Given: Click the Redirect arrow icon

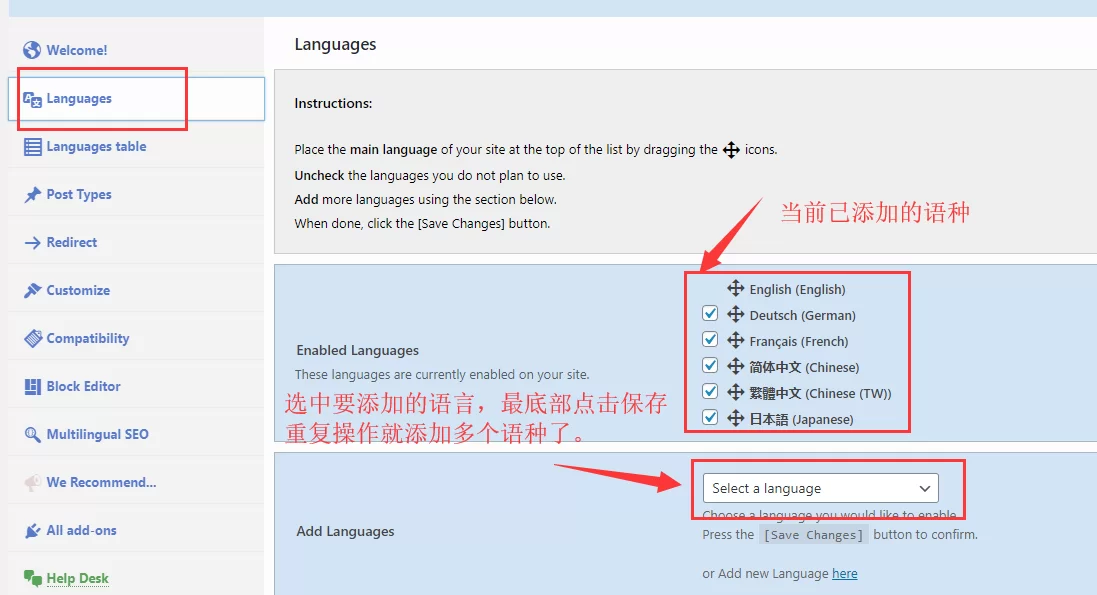Looking at the screenshot, I should click(32, 243).
